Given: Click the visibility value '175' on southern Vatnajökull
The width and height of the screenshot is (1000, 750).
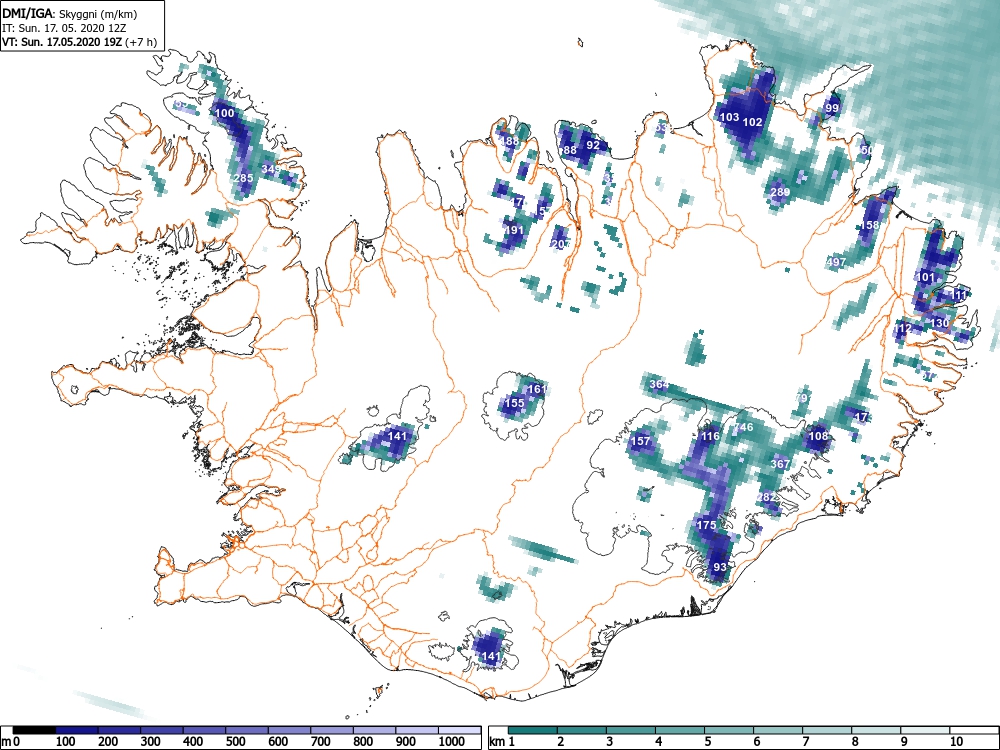Looking at the screenshot, I should tap(706, 525).
